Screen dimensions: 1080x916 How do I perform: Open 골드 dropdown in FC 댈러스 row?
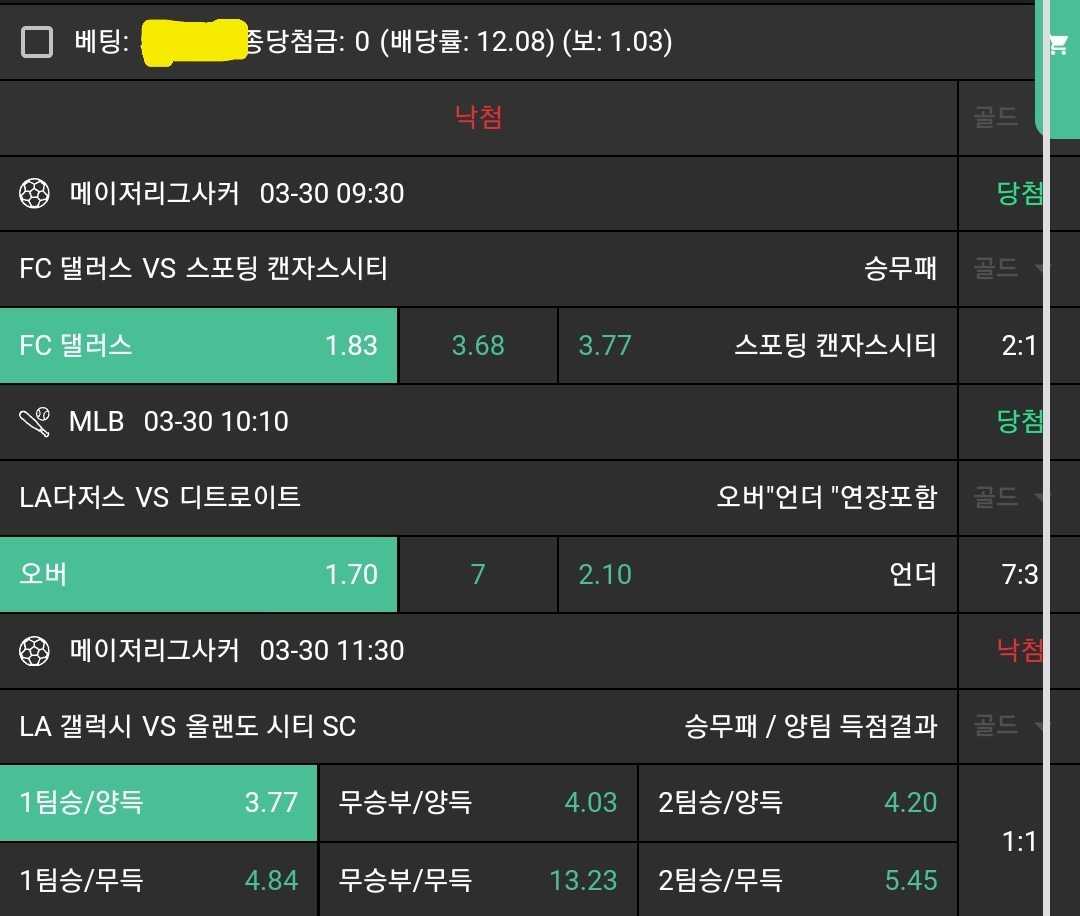pyautogui.click(x=1008, y=268)
